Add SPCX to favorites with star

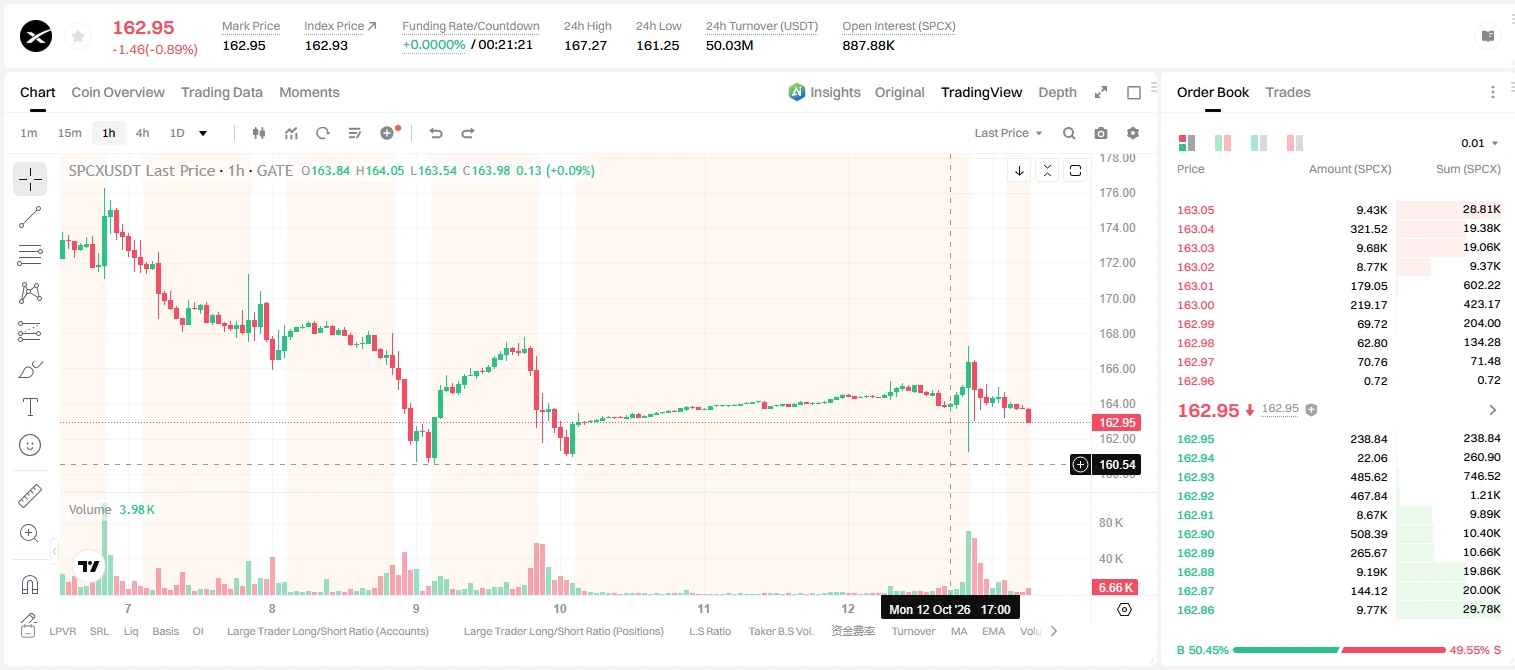pyautogui.click(x=77, y=37)
